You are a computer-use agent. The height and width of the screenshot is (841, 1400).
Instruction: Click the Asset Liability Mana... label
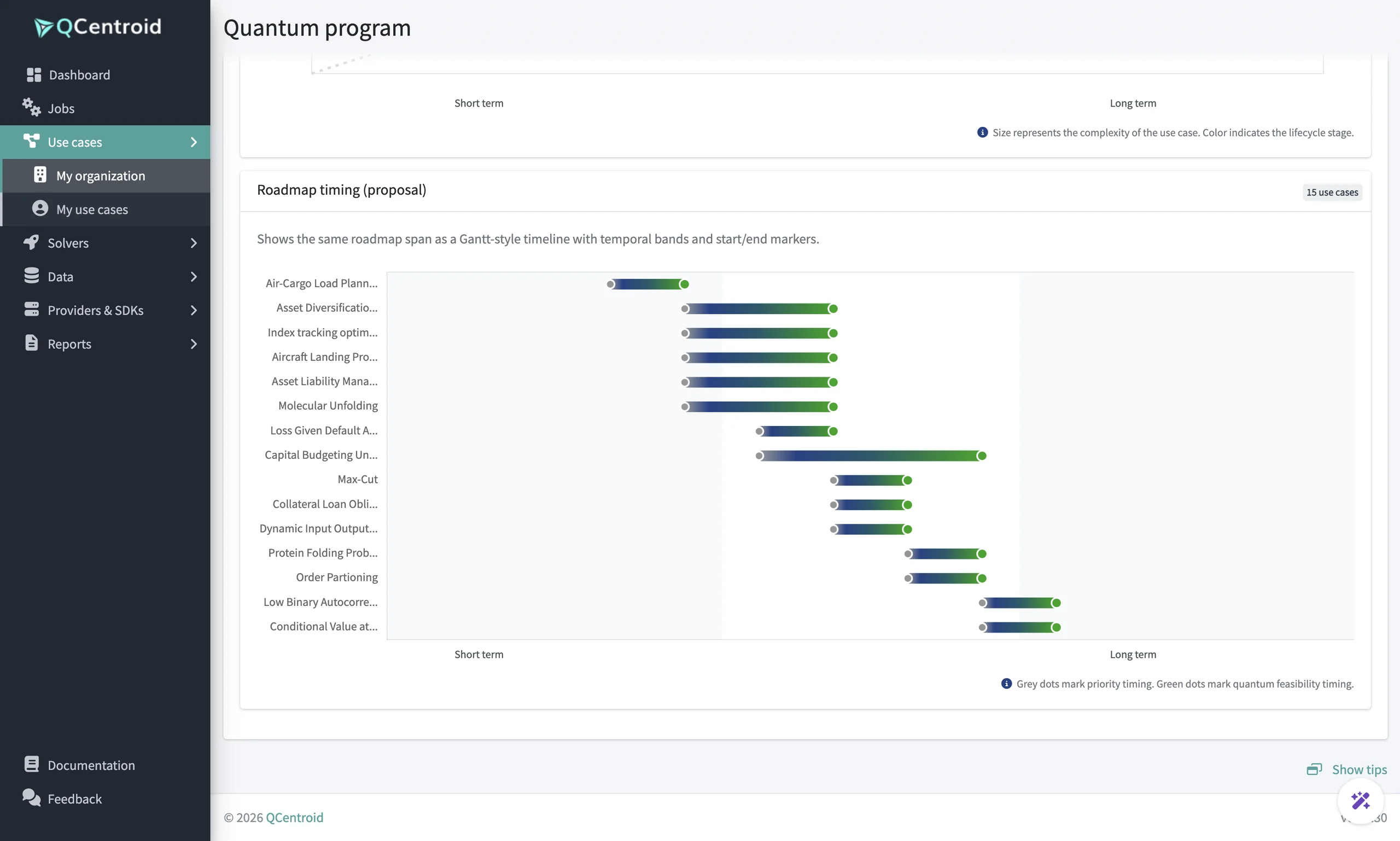[324, 381]
